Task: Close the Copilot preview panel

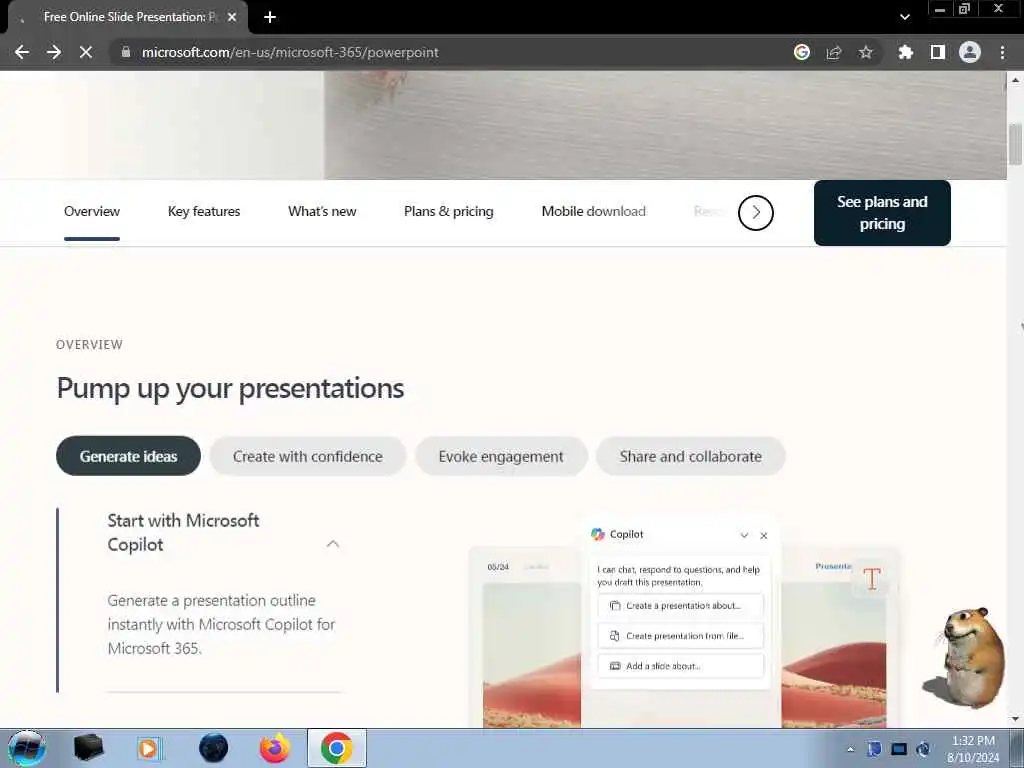Action: [x=763, y=536]
